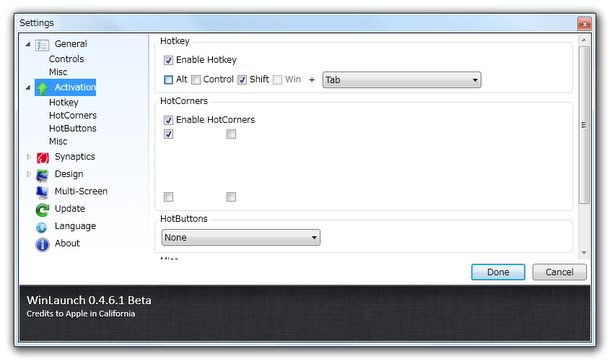Select HotCorners under Activation
The width and height of the screenshot is (612, 362).
[73, 116]
